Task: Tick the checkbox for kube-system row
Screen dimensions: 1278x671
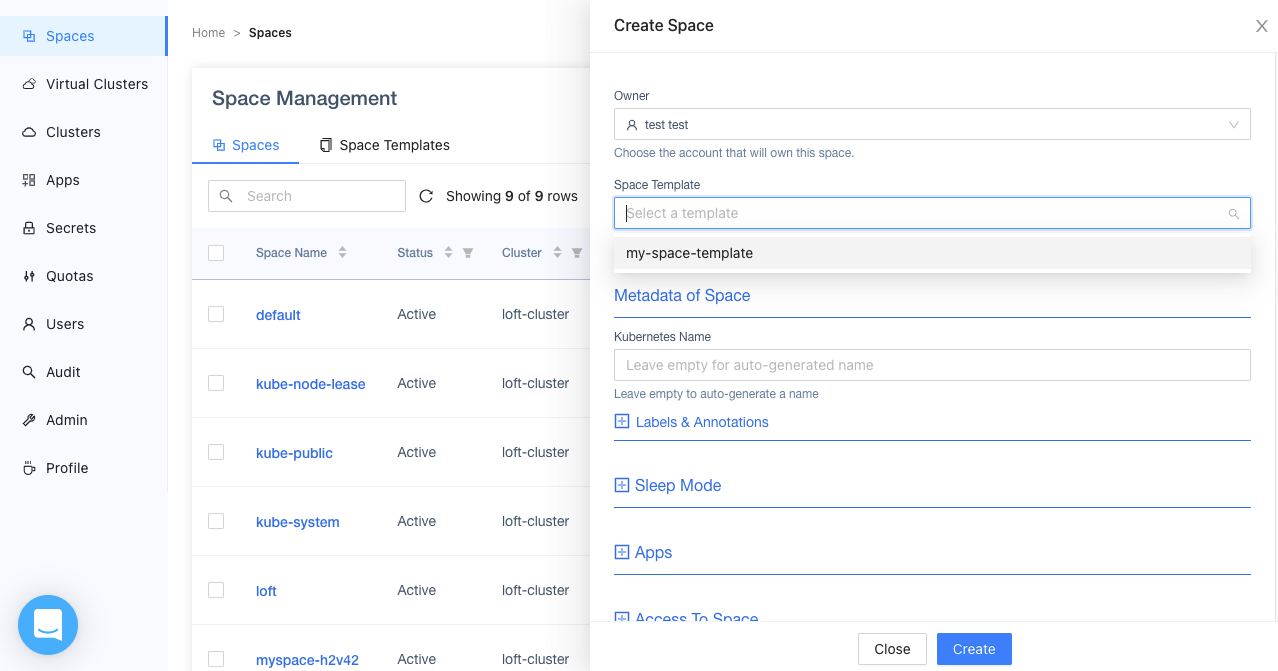Action: pos(216,521)
